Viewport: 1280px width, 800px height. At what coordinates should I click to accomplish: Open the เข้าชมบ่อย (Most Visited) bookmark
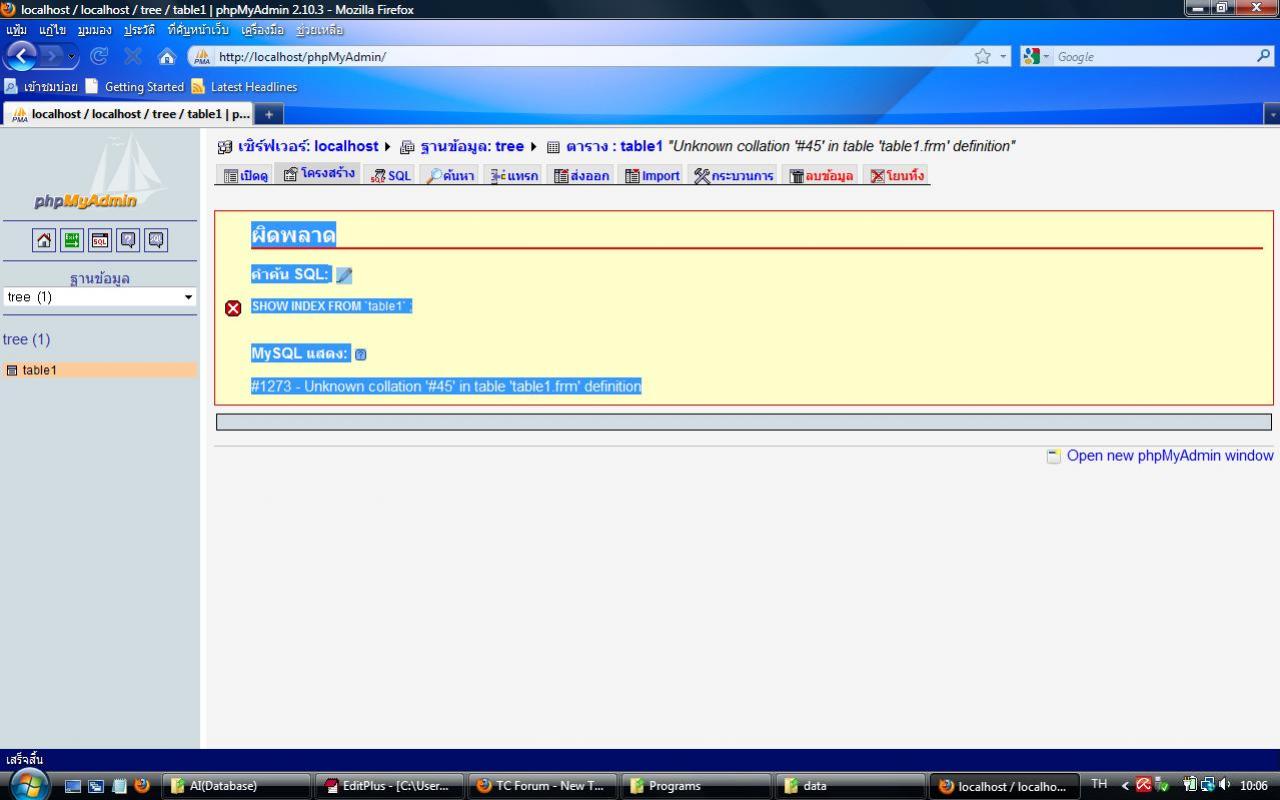tap(41, 87)
